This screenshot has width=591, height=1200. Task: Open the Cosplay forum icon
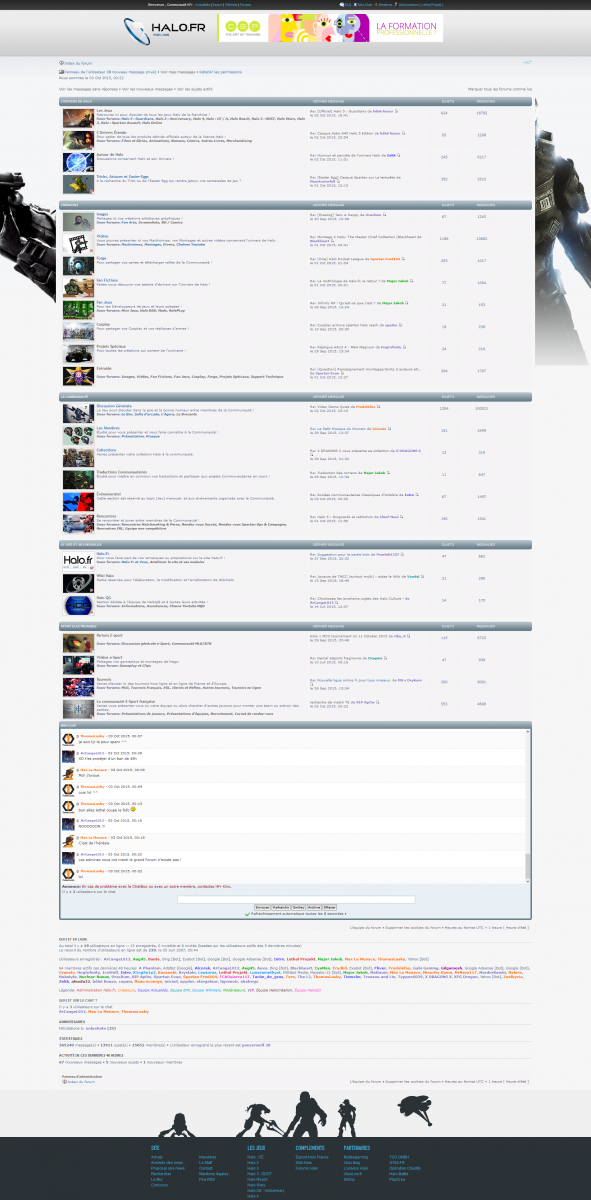coord(79,330)
